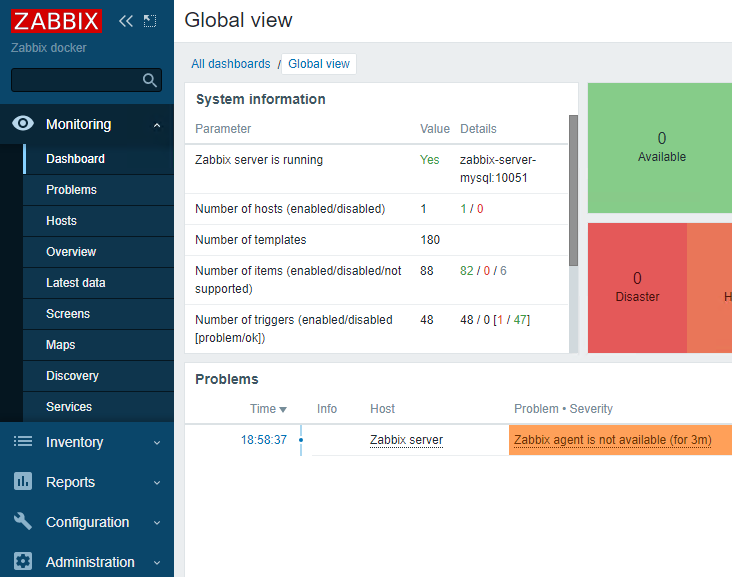Click the Parameter column header
Image resolution: width=732 pixels, height=577 pixels.
223,129
